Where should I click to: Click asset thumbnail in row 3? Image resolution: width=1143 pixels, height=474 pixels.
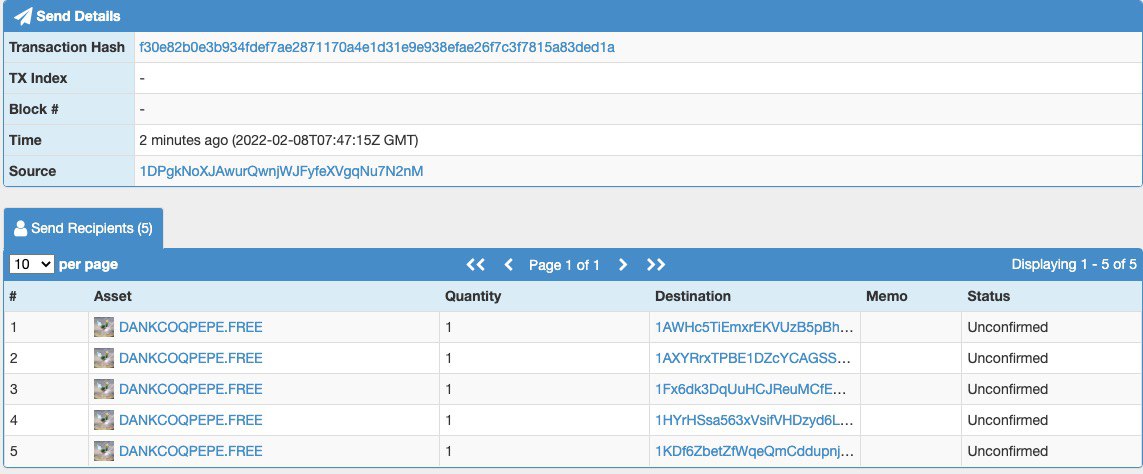coord(104,389)
